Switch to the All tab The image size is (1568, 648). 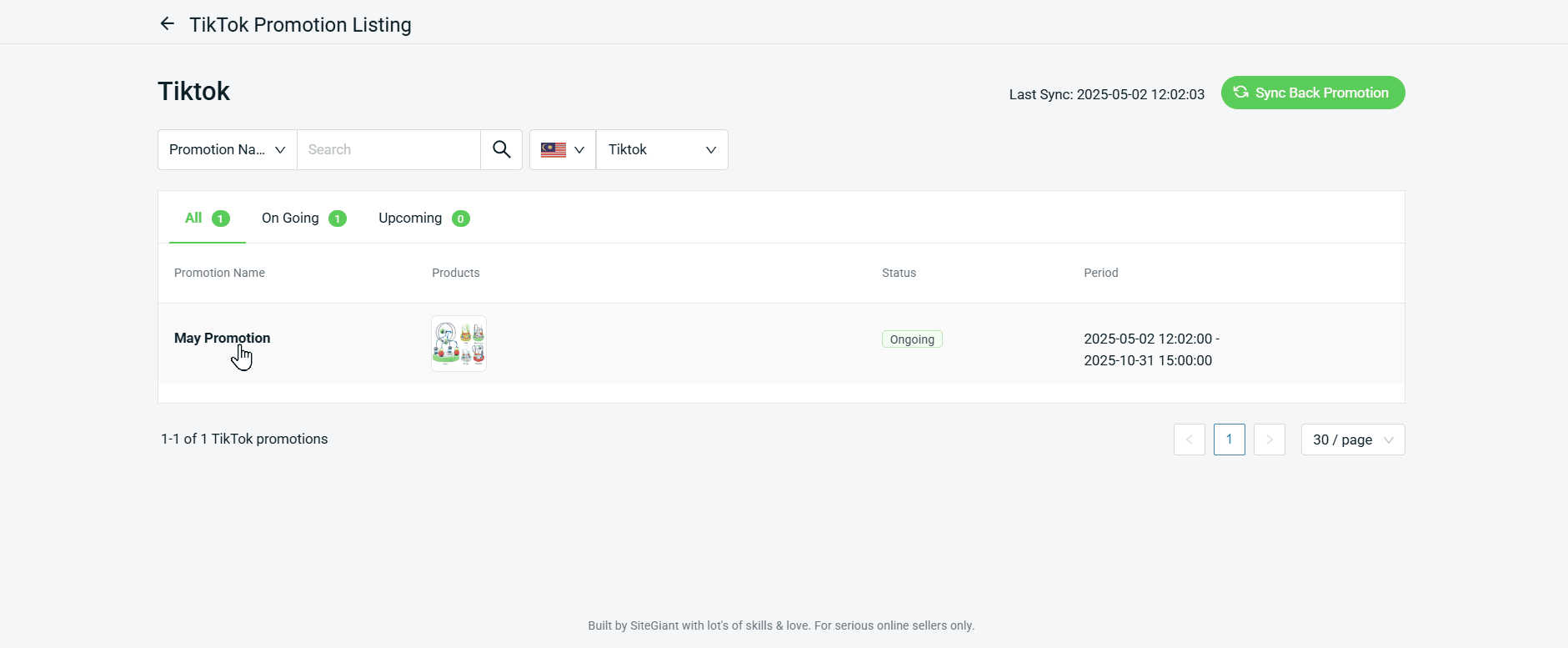[207, 218]
